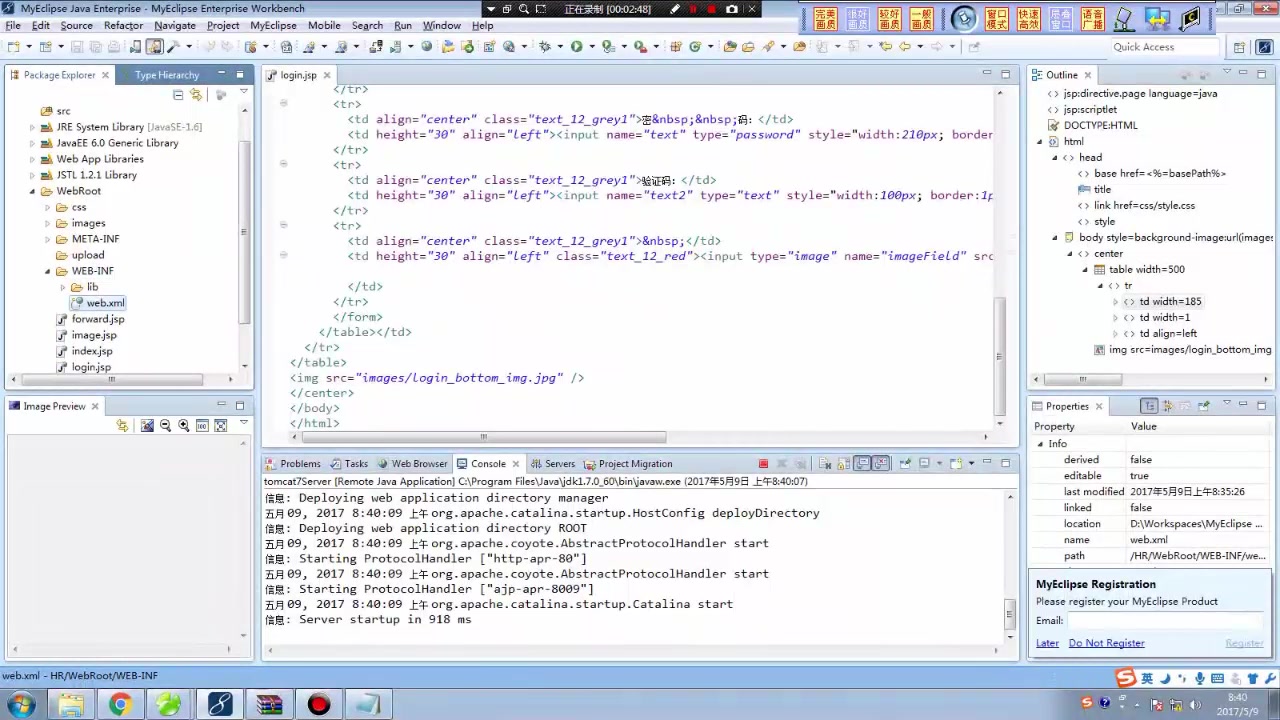
Task: Open the Run button dropdown arrow
Action: coord(590,47)
